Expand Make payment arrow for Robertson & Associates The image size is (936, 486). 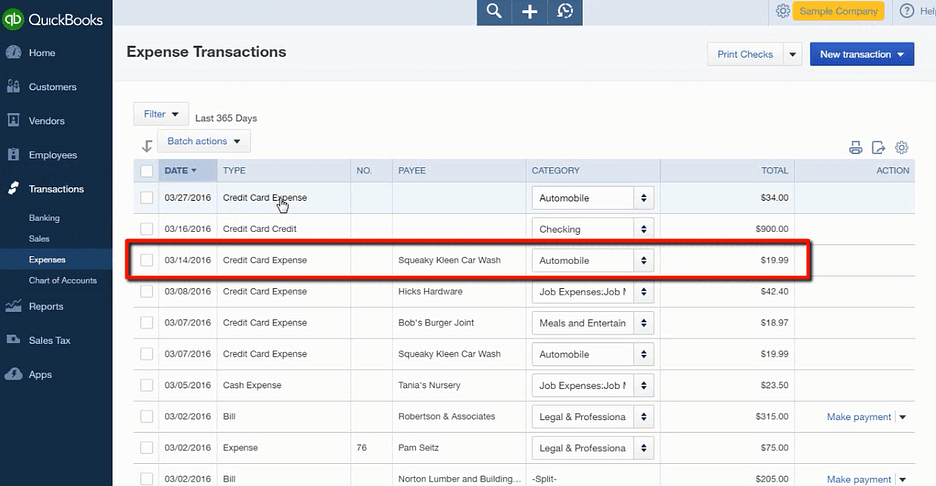(x=903, y=417)
